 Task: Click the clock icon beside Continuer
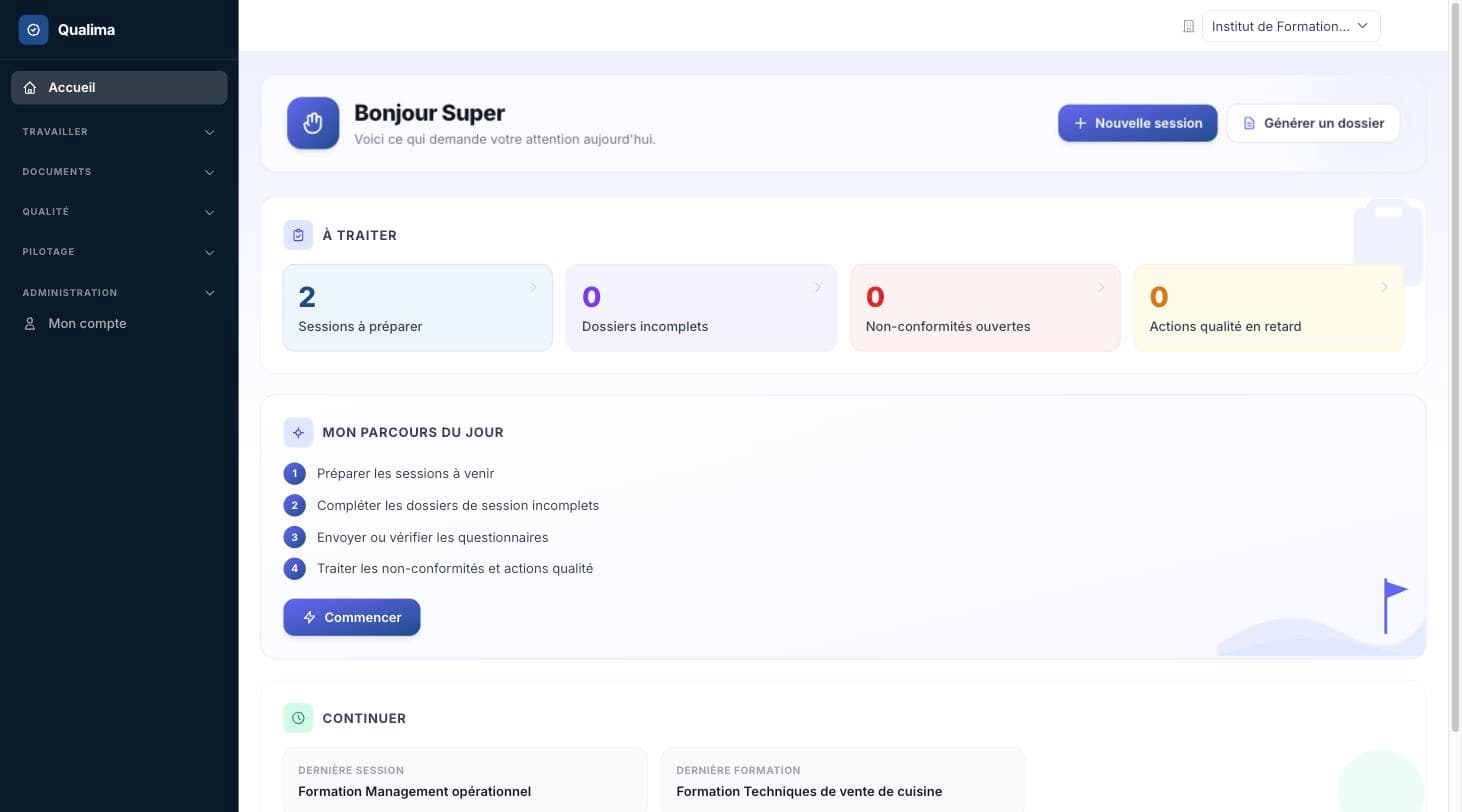[x=298, y=718]
